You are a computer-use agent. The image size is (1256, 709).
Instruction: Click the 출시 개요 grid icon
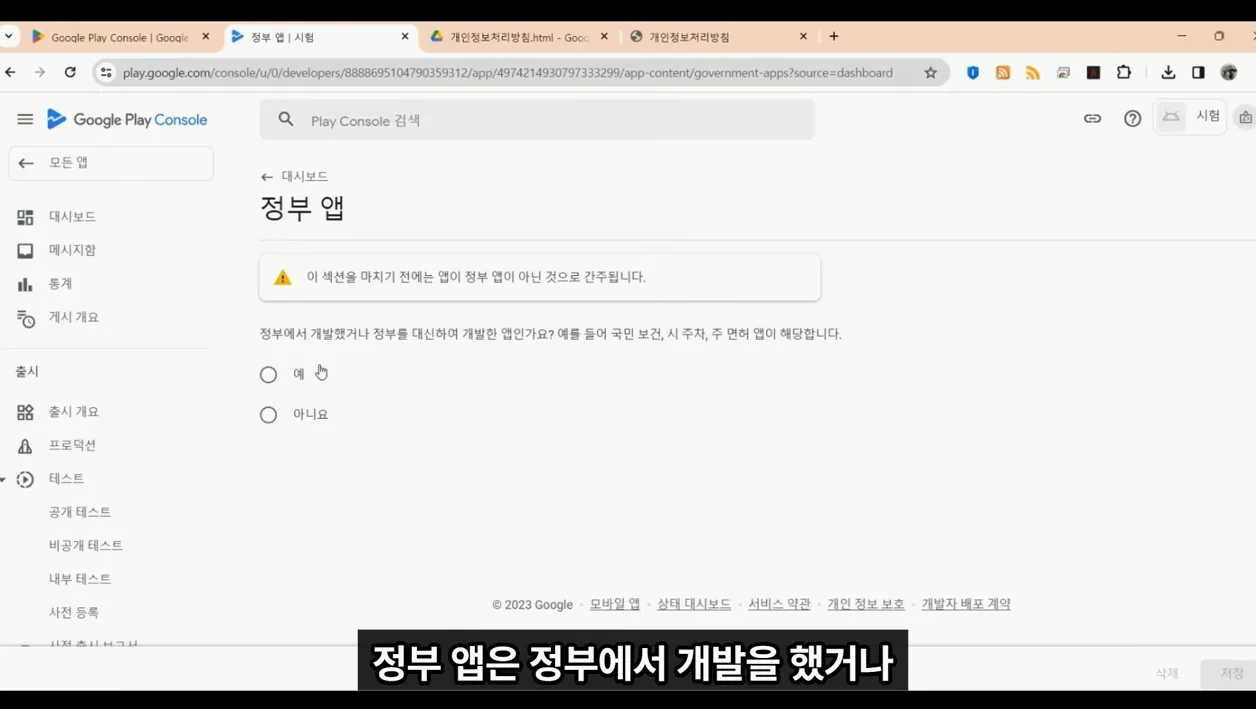click(25, 412)
